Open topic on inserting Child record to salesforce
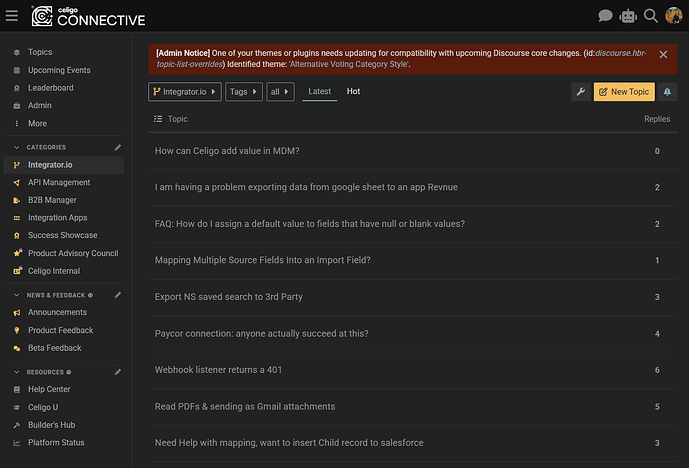This screenshot has height=468, width=689. point(289,443)
